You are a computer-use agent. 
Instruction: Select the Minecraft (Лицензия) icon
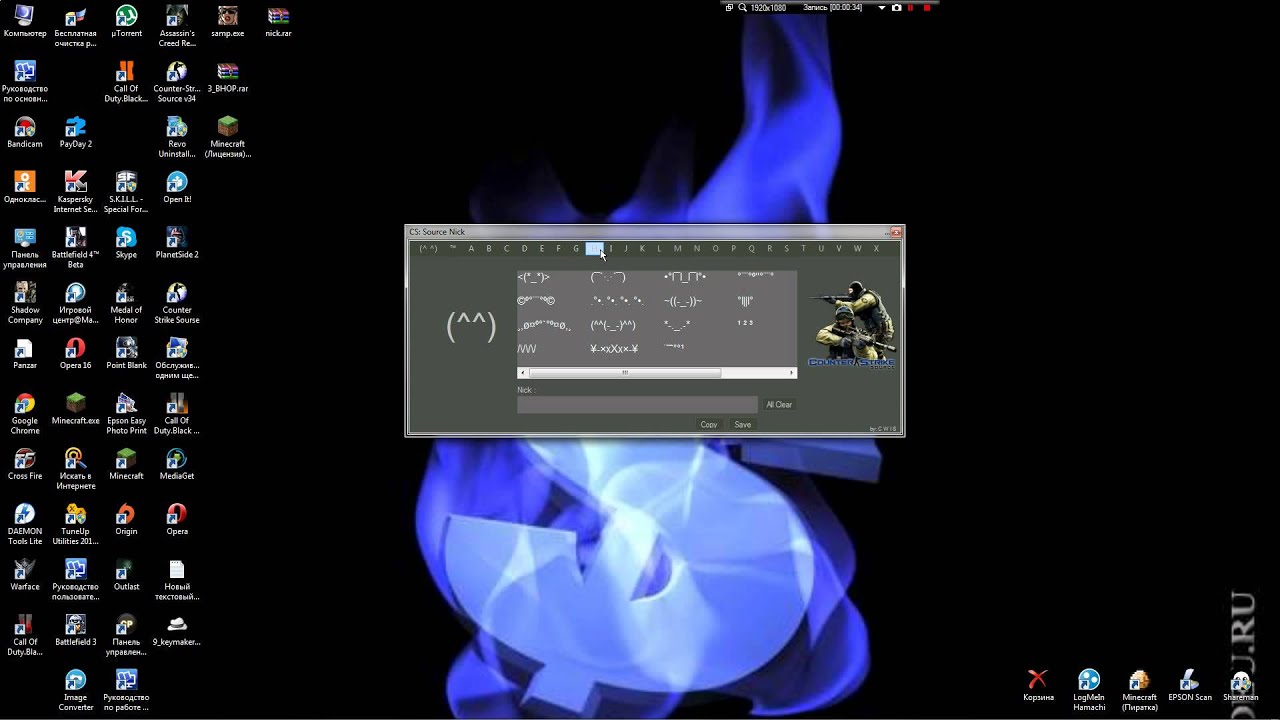(x=228, y=138)
